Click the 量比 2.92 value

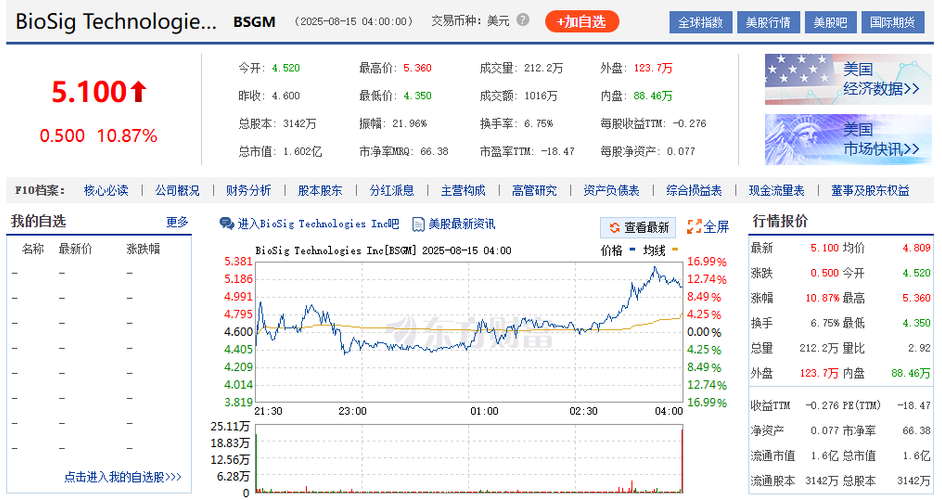(919, 348)
